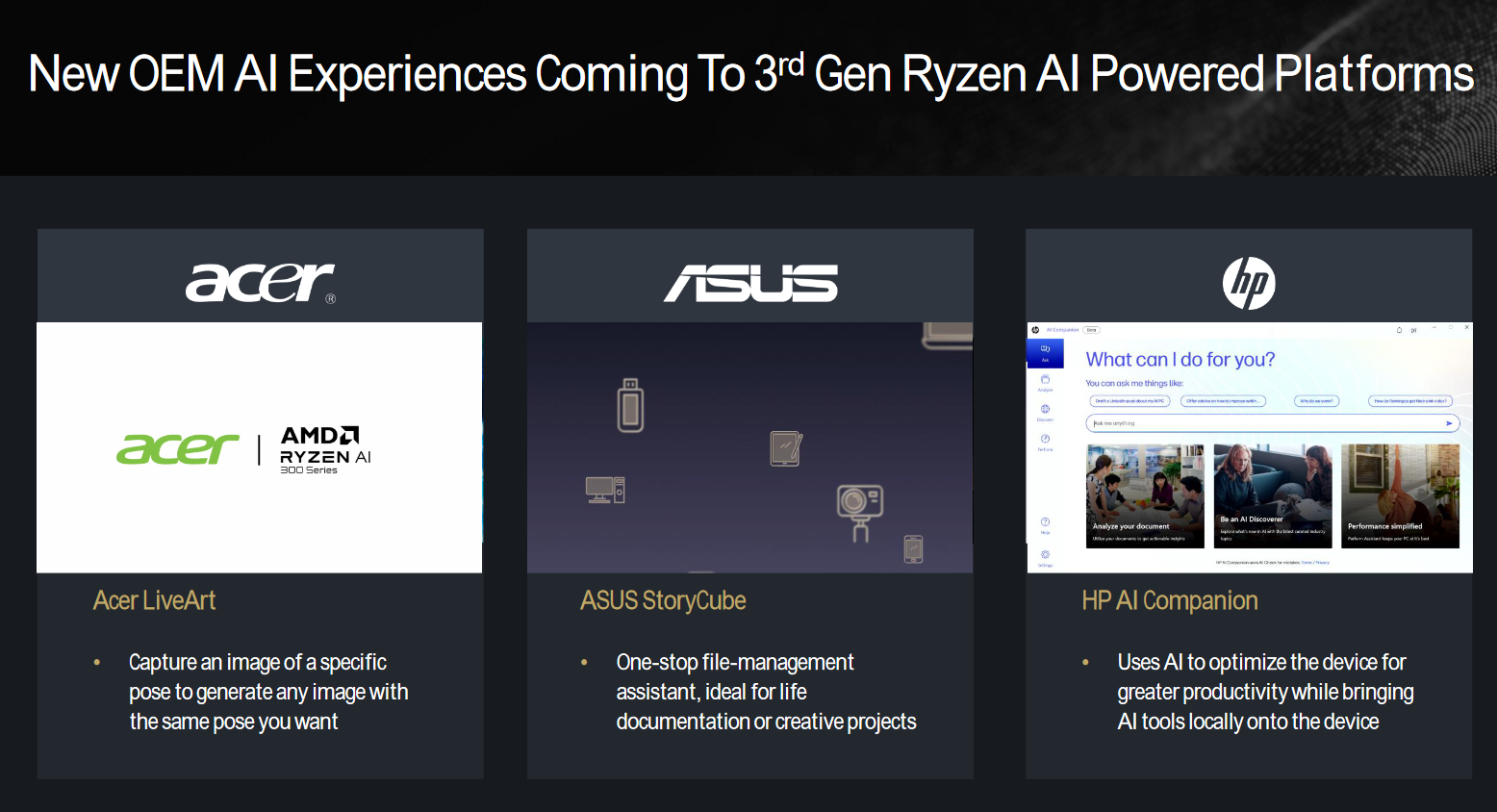The image size is (1497, 812).
Task: Open the 'Performance simplified' card
Action: (1400, 495)
